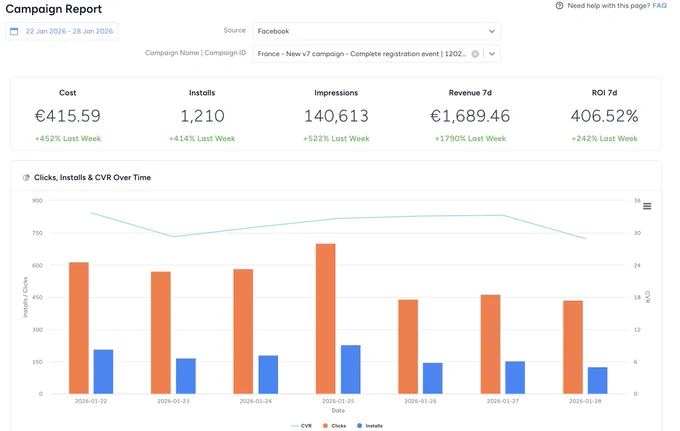Toggle the CVR series in the legend
Viewport: 680px width, 431px height.
pos(301,426)
